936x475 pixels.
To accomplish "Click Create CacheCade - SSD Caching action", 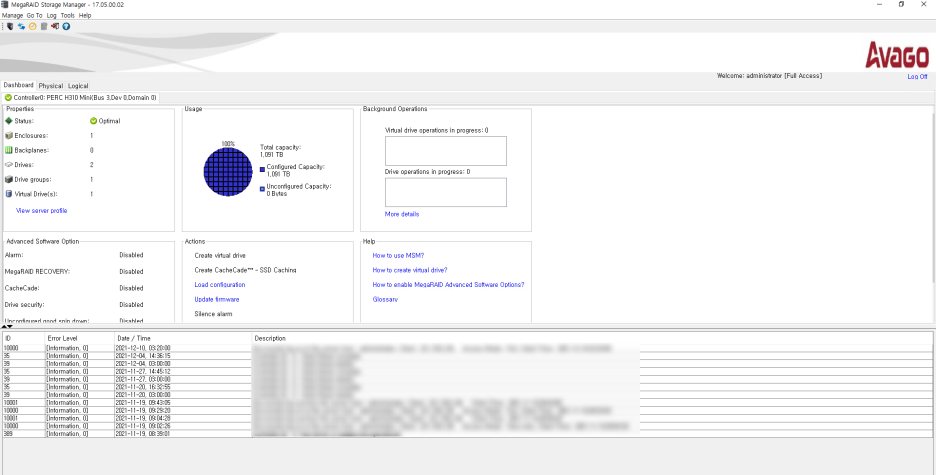I will [x=245, y=270].
